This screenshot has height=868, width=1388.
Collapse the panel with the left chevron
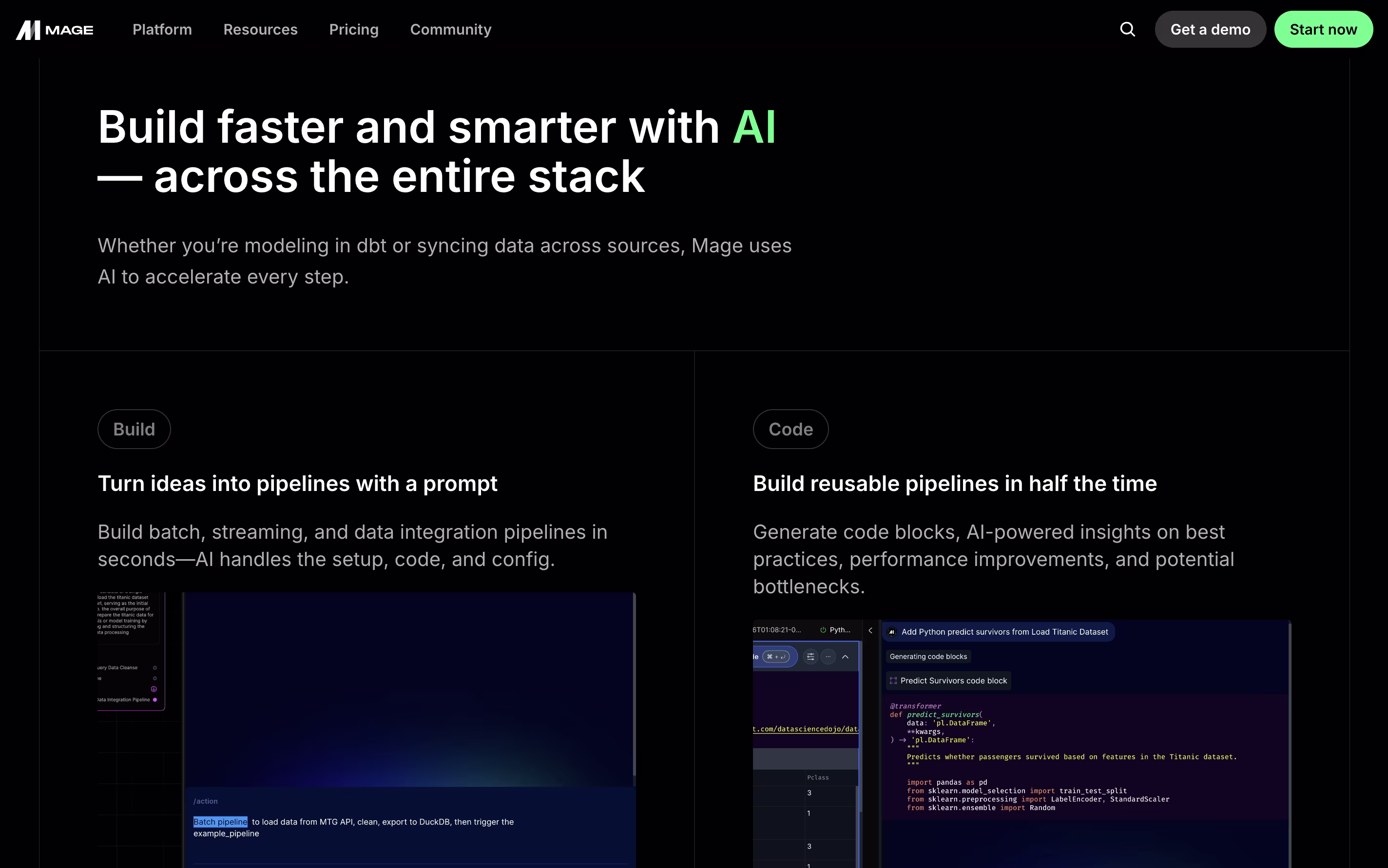[x=870, y=630]
